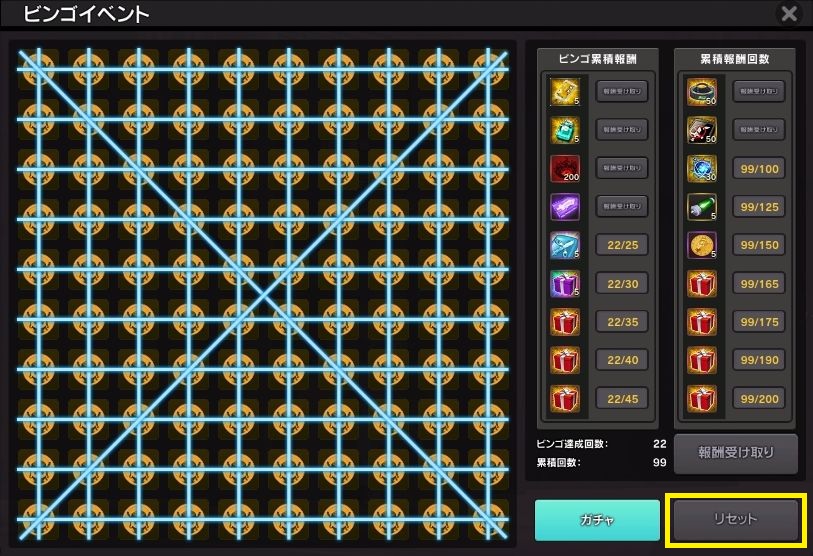Image resolution: width=813 pixels, height=556 pixels.
Task: Click the 22/45 progress button
Action: pyautogui.click(x=622, y=398)
